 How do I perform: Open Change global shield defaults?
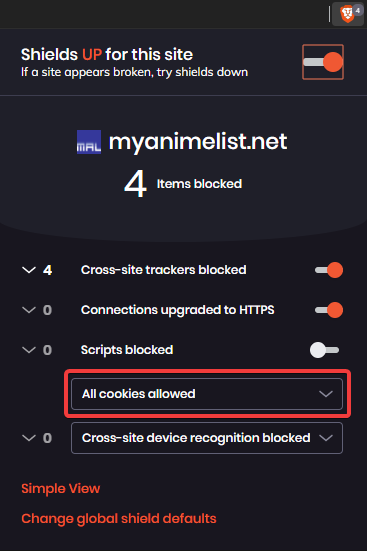119,519
